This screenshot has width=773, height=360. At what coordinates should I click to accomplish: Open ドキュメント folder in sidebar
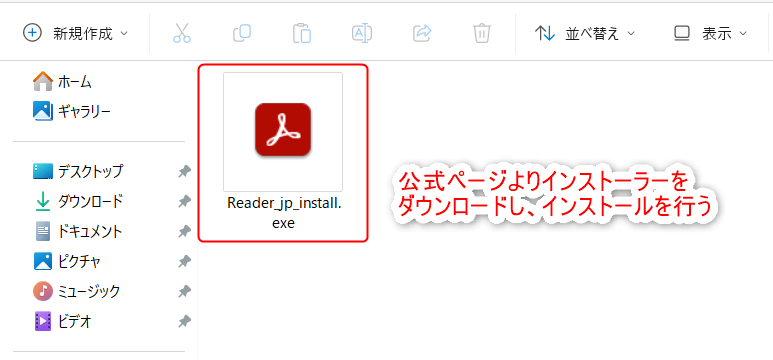[78, 231]
